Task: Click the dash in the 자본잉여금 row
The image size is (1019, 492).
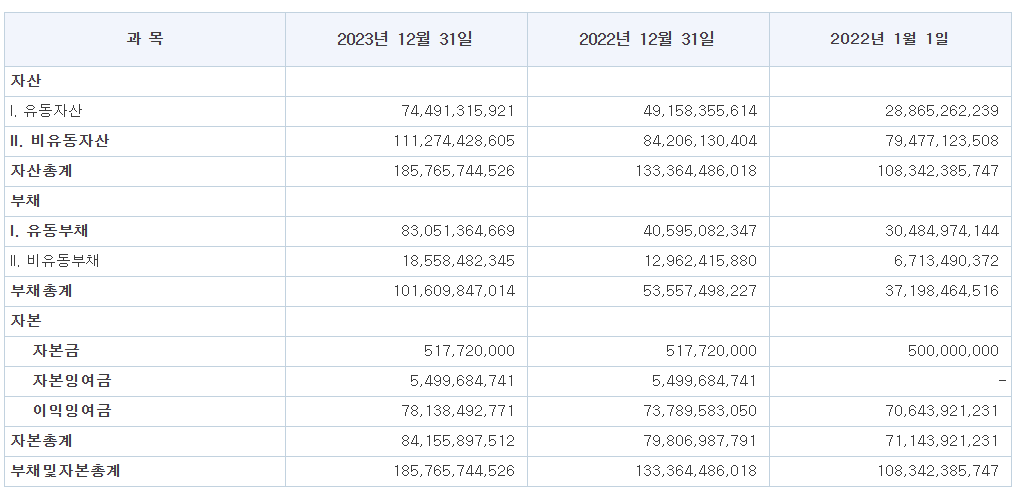Action: [x=1003, y=381]
